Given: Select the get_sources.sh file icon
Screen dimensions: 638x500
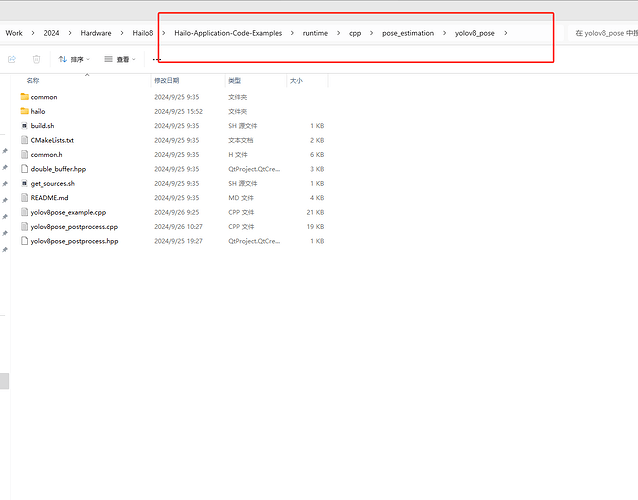Looking at the screenshot, I should 24,183.
